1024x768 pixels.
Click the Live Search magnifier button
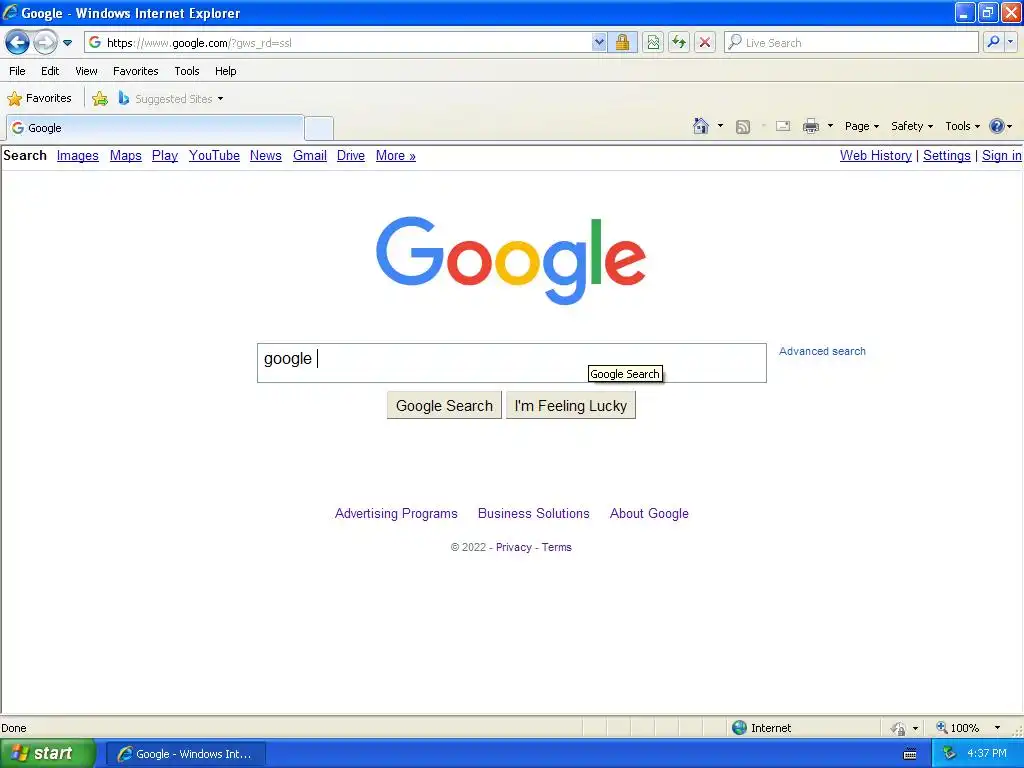pos(993,42)
